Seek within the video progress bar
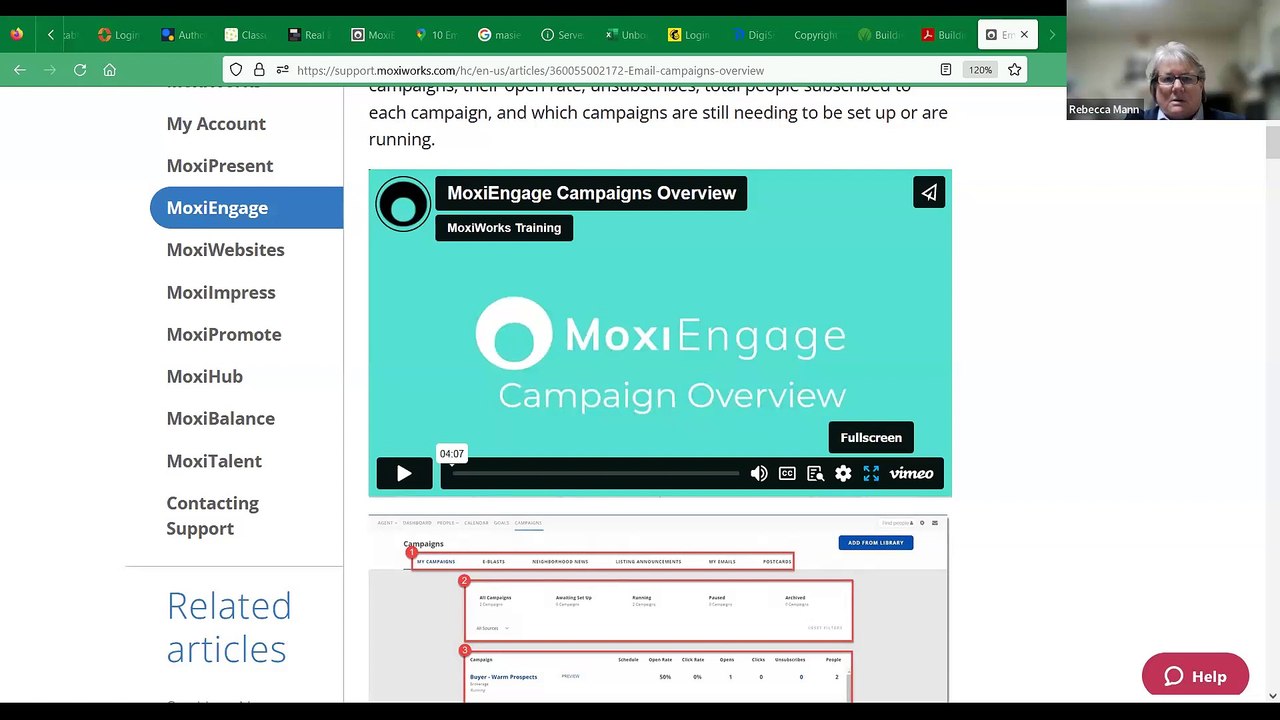The height and width of the screenshot is (720, 1280). pyautogui.click(x=595, y=474)
